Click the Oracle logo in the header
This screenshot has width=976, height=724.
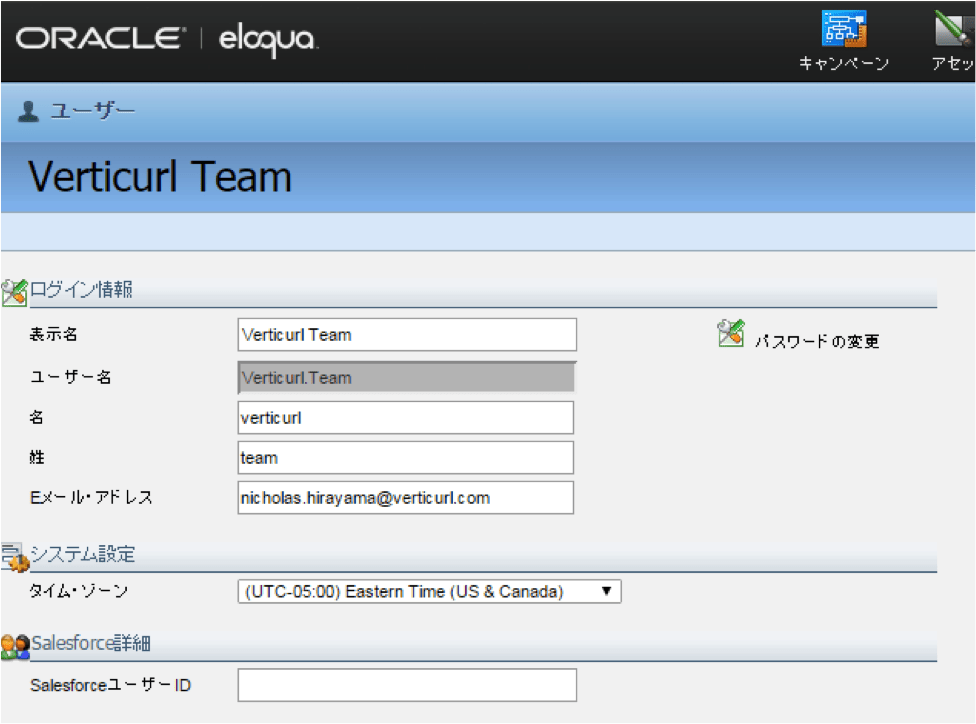click(100, 39)
